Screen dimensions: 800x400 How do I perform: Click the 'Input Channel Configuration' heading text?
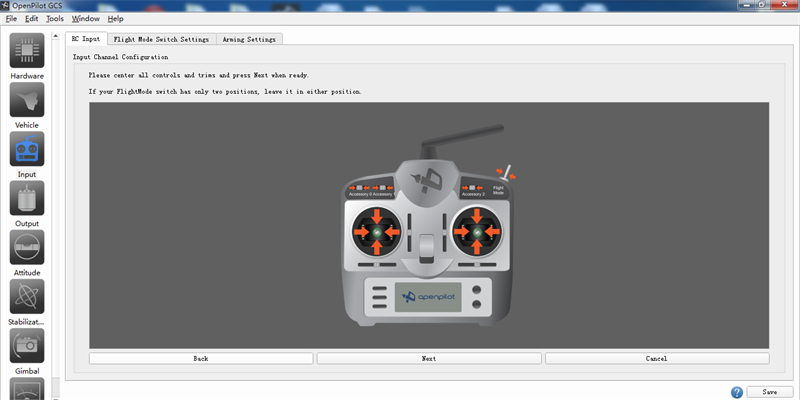[120, 57]
